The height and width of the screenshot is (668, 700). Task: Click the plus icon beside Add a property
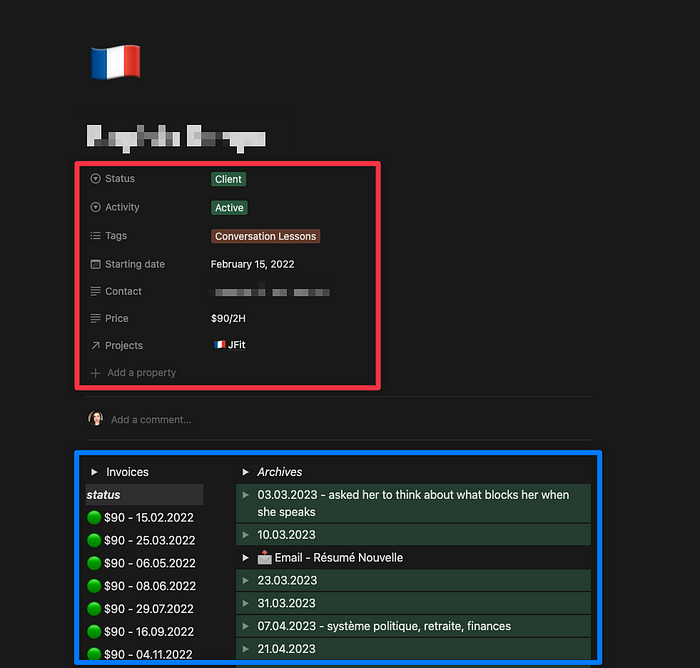(95, 373)
